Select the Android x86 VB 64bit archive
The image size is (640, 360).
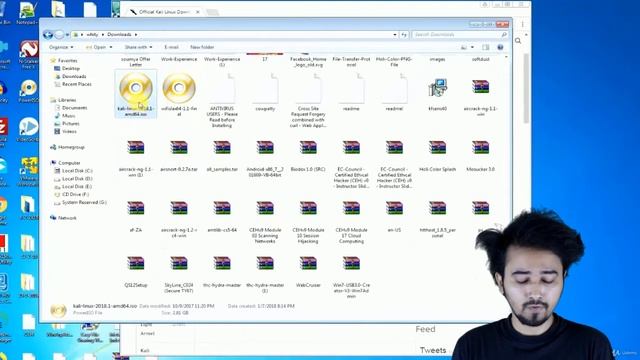coord(265,158)
